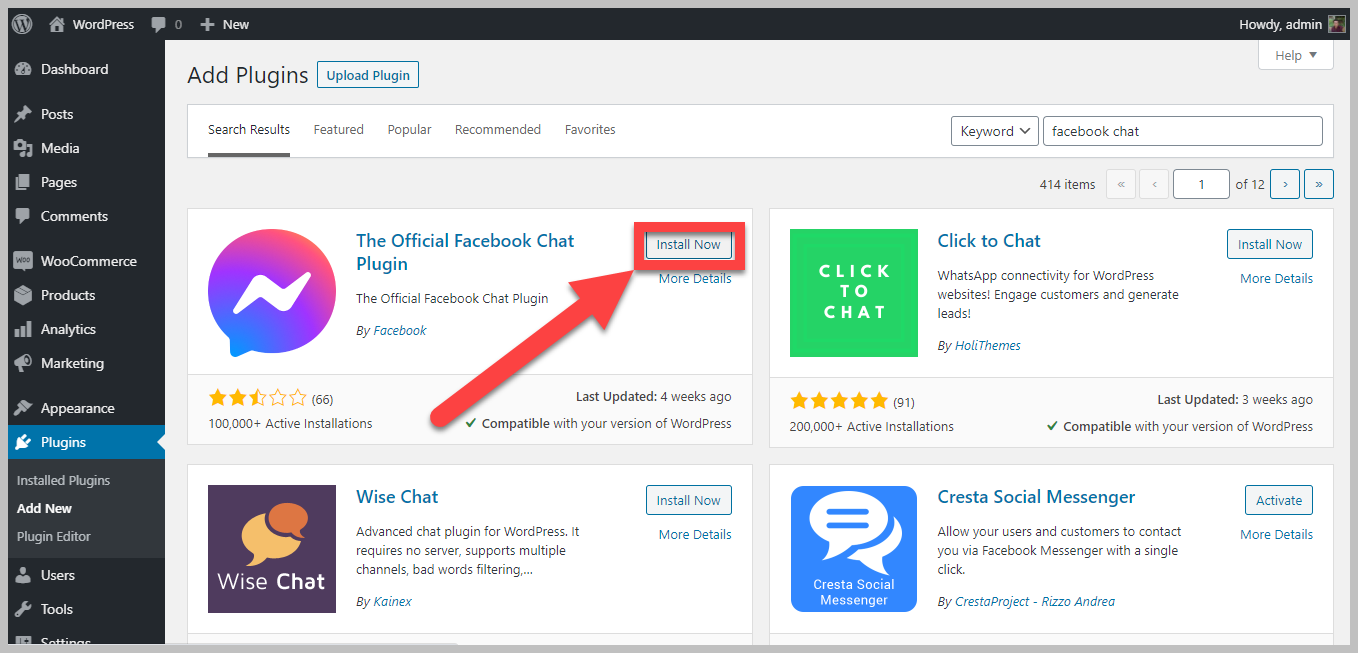
Task: Click the Plugins plug menu item
Action: 86,442
